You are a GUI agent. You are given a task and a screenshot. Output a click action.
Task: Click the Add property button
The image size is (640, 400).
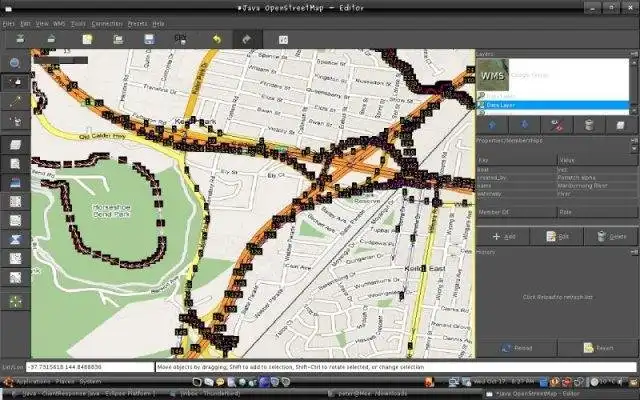pyautogui.click(x=505, y=236)
